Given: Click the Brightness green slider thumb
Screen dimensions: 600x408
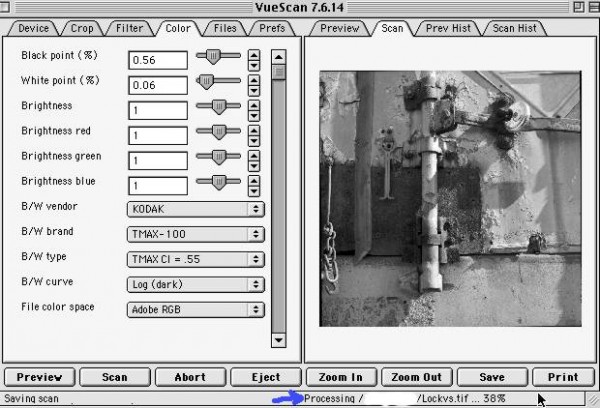Looking at the screenshot, I should [219, 157].
